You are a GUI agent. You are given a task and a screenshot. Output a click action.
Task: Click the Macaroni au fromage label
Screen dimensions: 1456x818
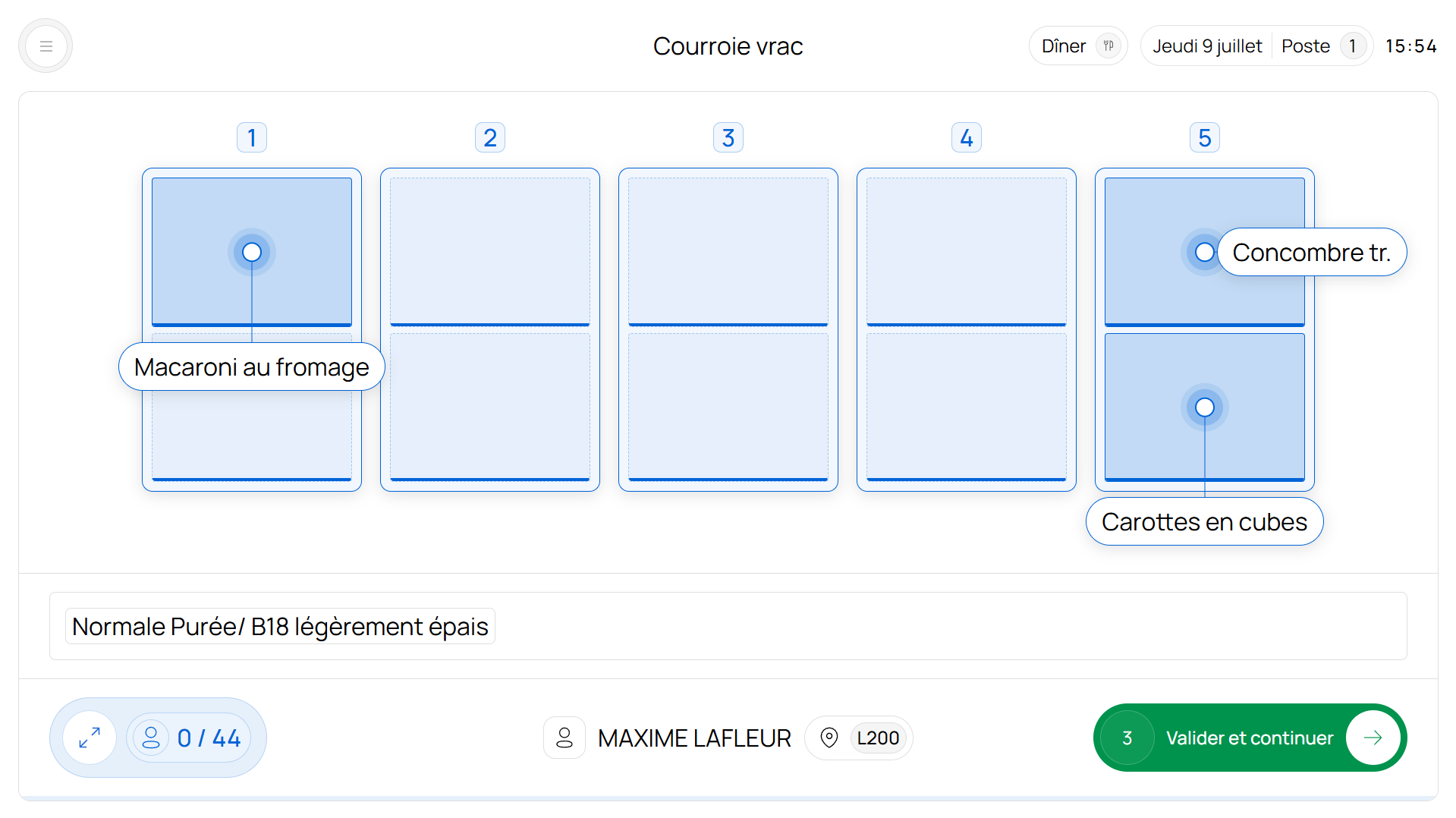pos(252,367)
